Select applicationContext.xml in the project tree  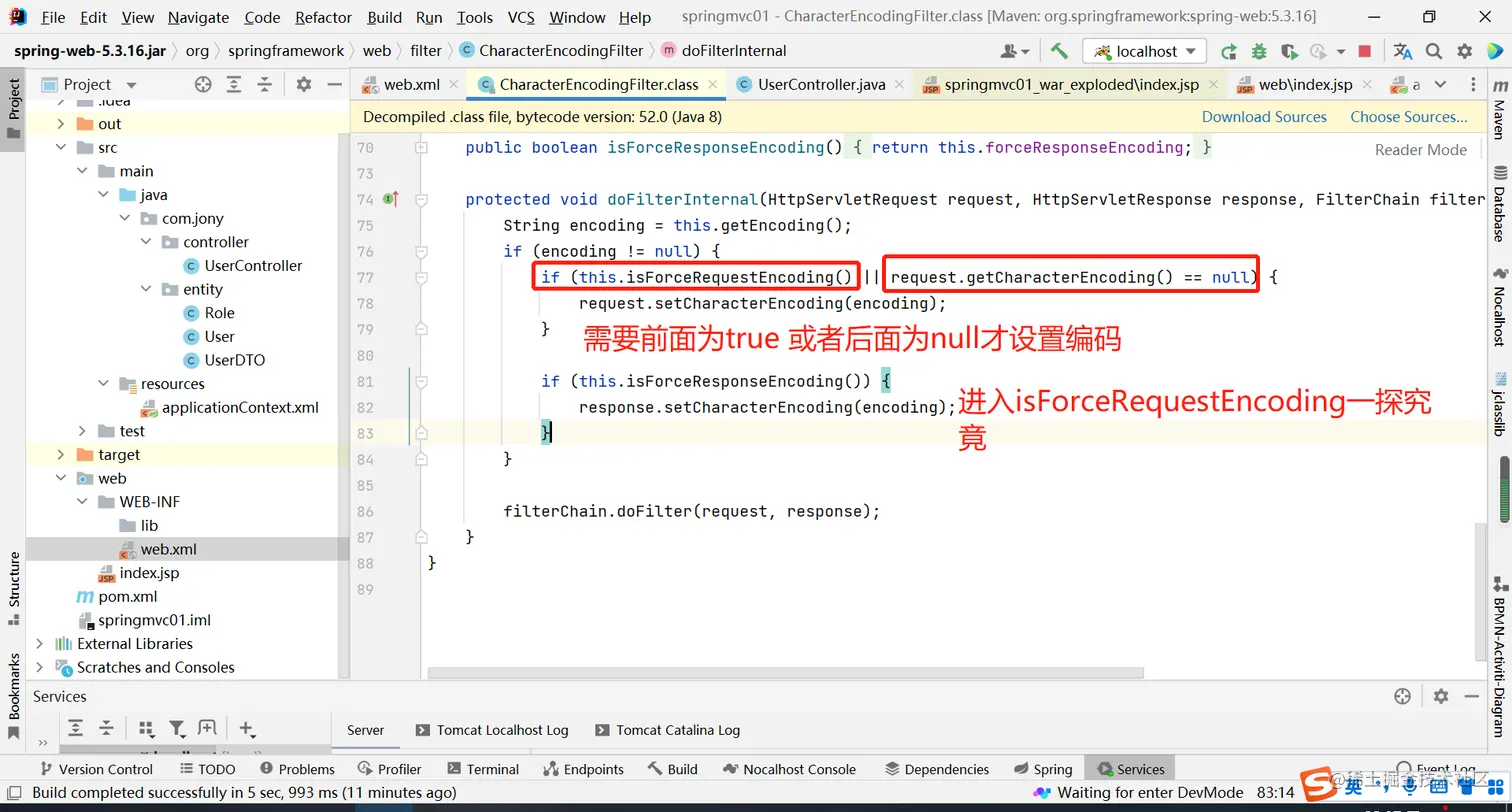pos(240,408)
